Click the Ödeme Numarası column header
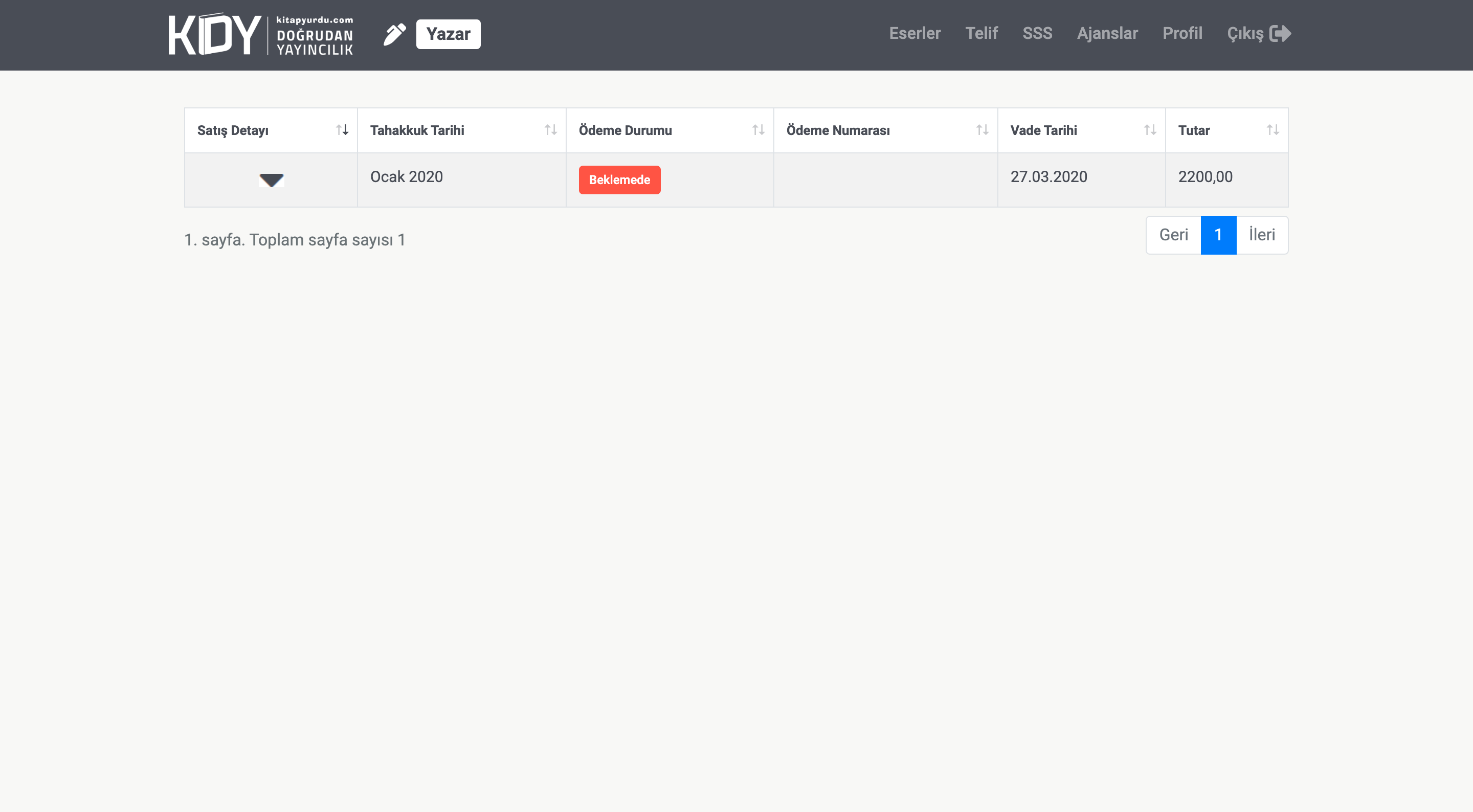 pos(885,130)
